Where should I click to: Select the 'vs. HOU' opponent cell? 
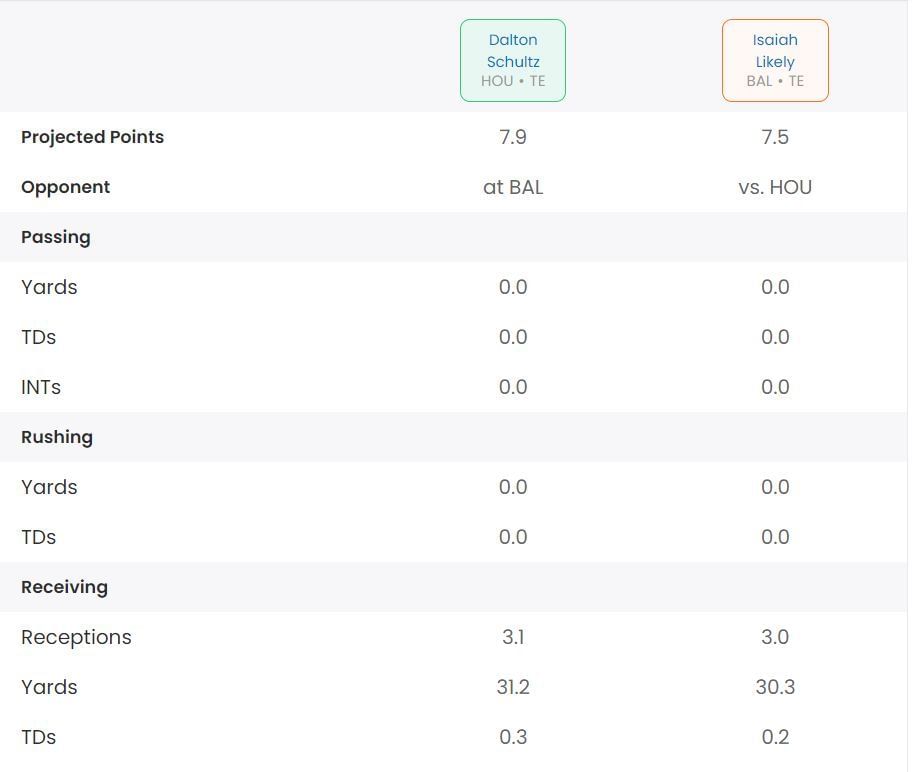(x=775, y=187)
